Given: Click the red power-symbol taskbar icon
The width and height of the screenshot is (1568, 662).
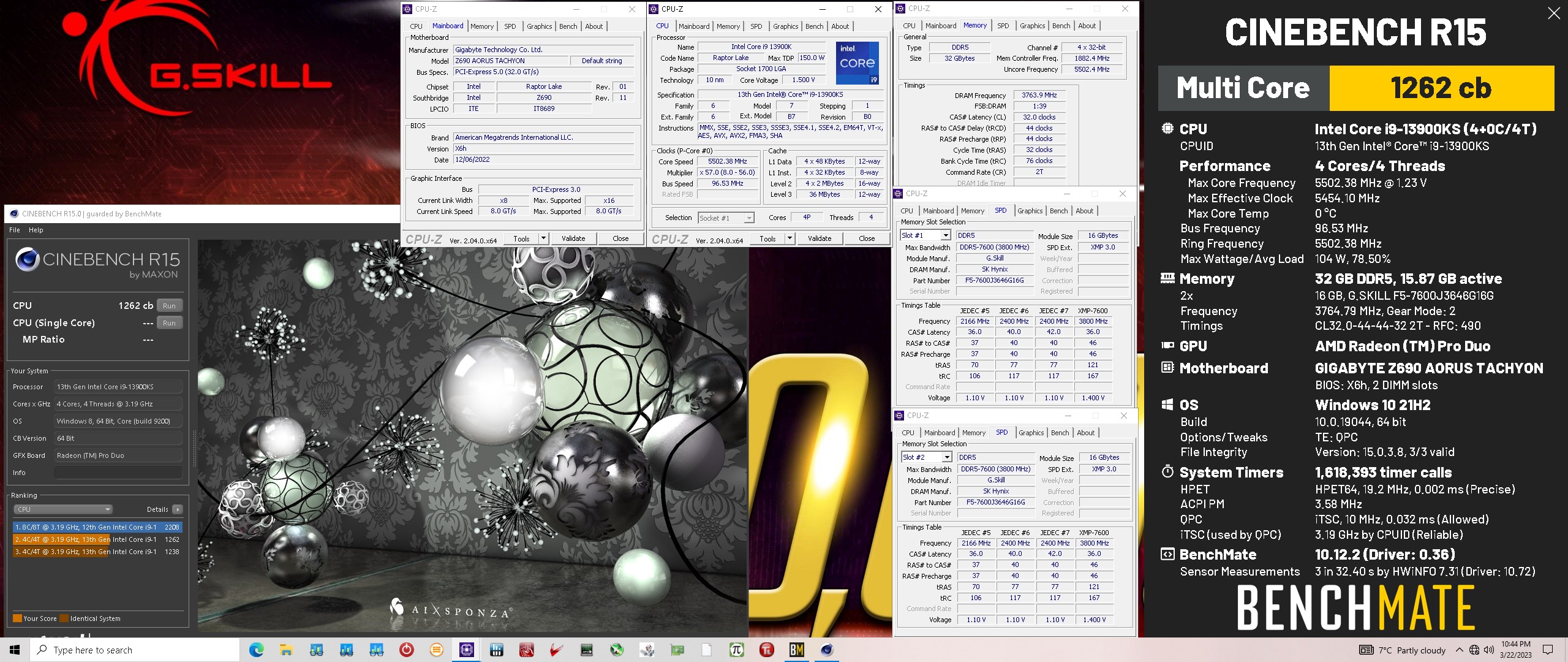Looking at the screenshot, I should coord(406,650).
